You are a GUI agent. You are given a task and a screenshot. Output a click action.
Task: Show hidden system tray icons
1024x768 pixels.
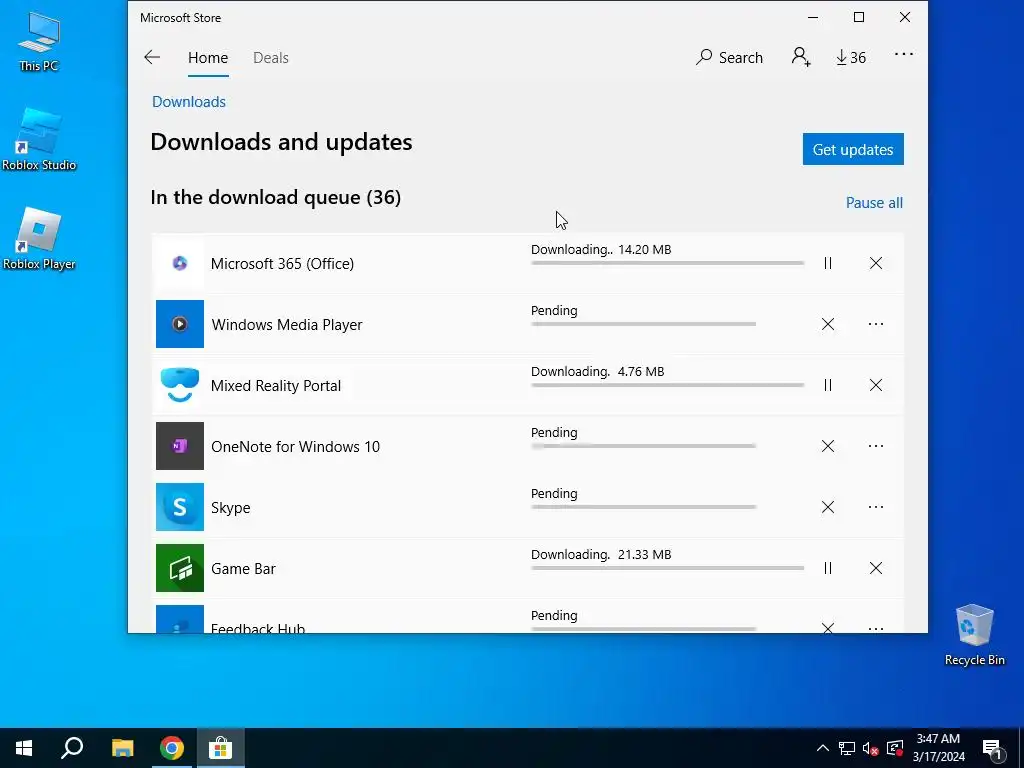click(x=823, y=748)
